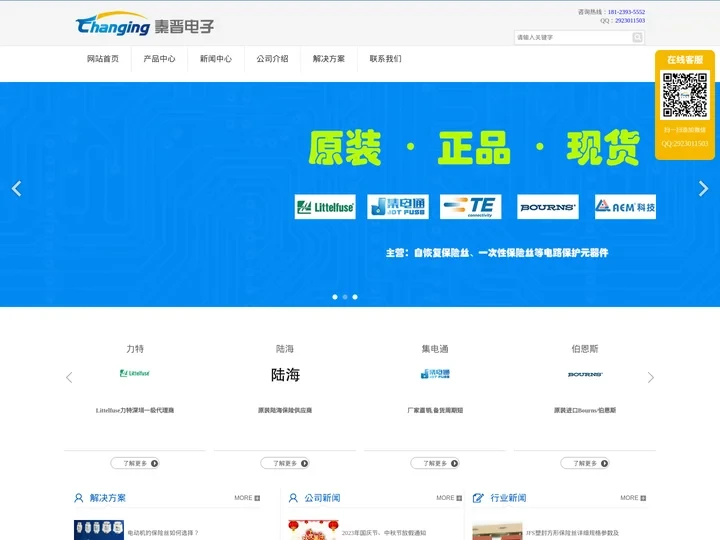Click the WeChat QR code image
This screenshot has width=720, height=540.
[685, 95]
